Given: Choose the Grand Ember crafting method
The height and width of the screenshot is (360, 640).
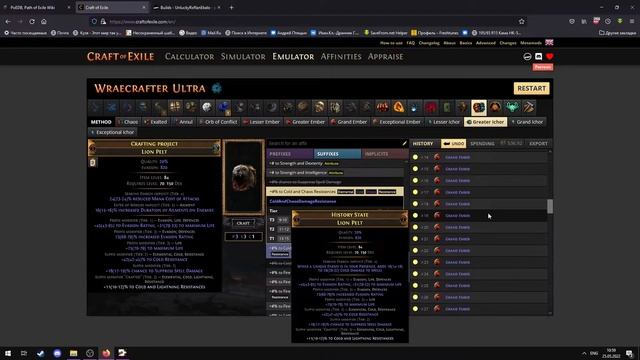Looking at the screenshot, I should coord(349,122).
